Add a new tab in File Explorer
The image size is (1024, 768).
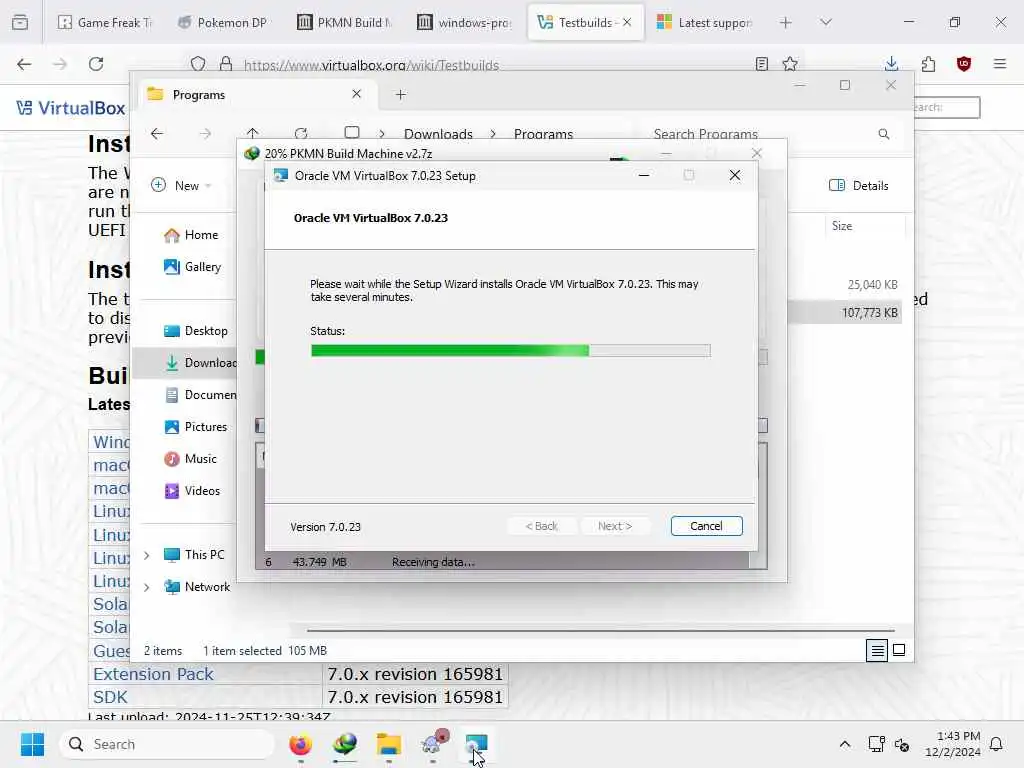pyautogui.click(x=401, y=95)
